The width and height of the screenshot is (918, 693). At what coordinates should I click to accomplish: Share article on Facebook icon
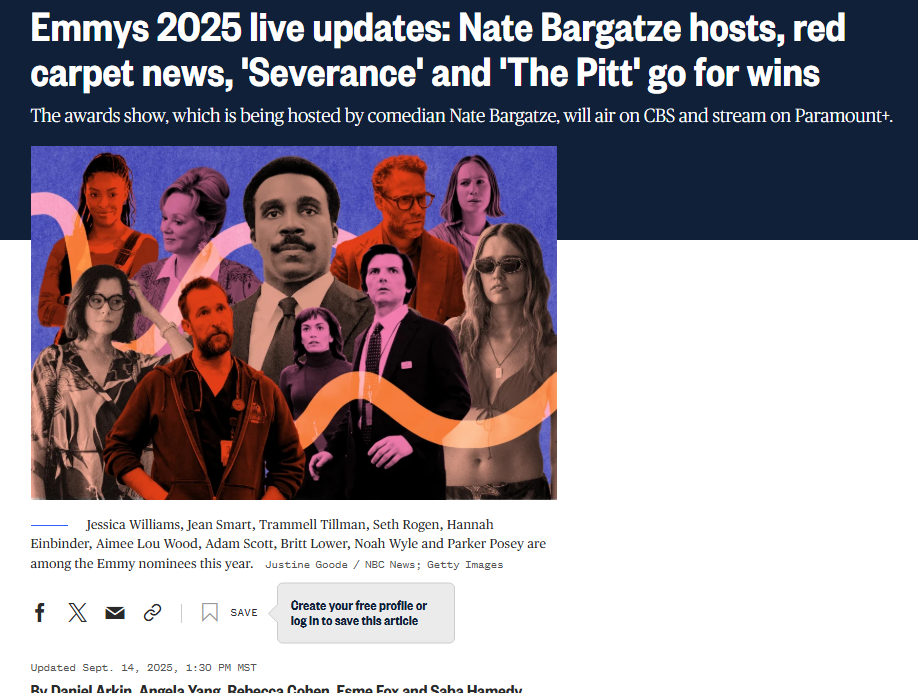click(x=40, y=613)
